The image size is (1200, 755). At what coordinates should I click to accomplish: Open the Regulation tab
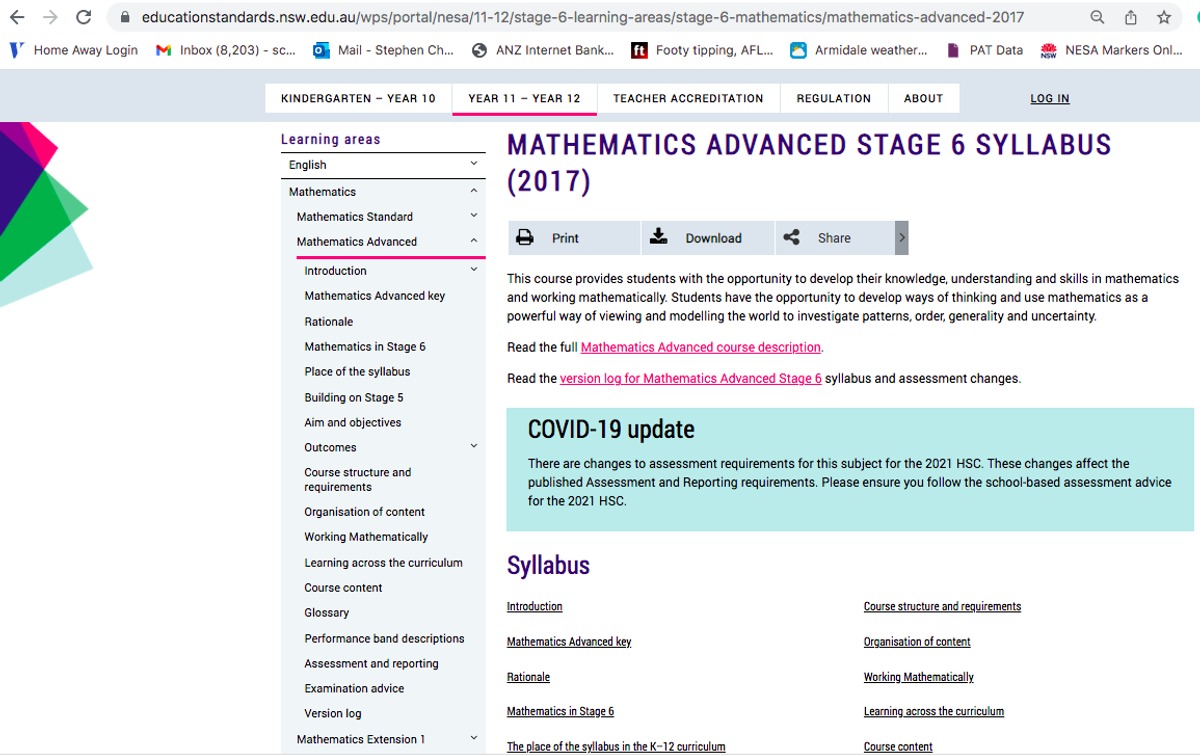coord(833,98)
